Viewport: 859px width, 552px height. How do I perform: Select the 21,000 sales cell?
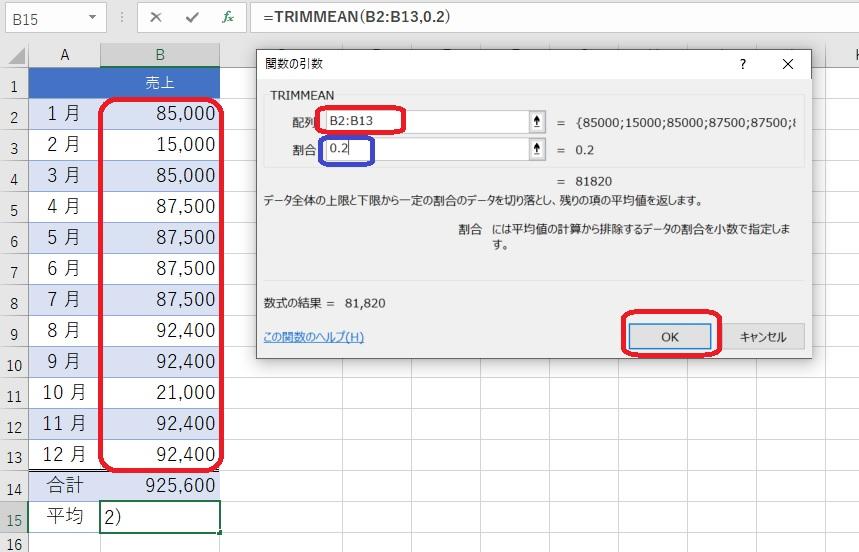click(160, 393)
